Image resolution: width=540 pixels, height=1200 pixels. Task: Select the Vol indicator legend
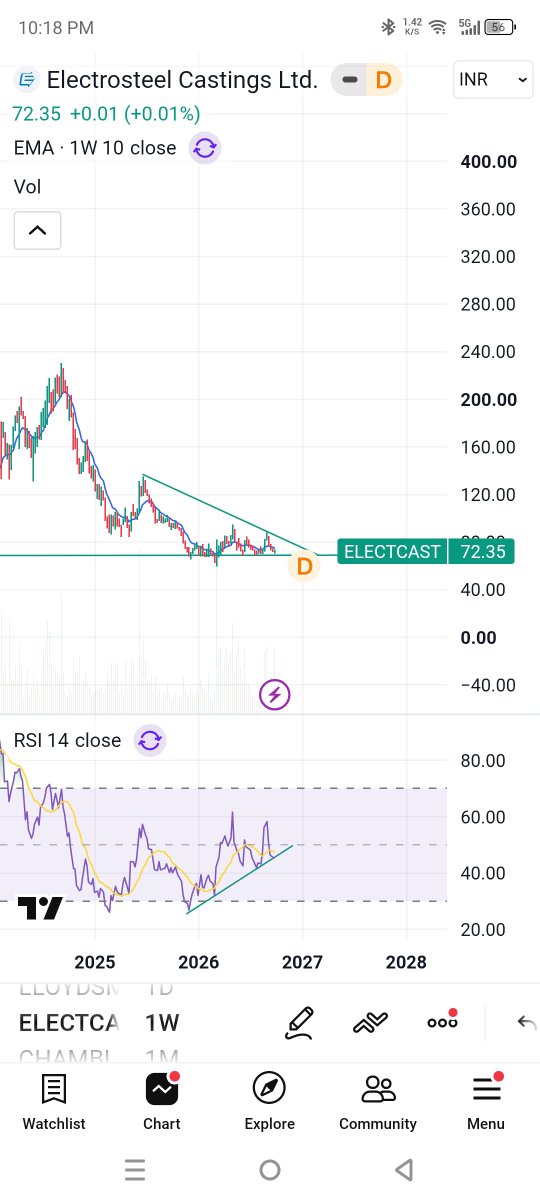[x=27, y=186]
